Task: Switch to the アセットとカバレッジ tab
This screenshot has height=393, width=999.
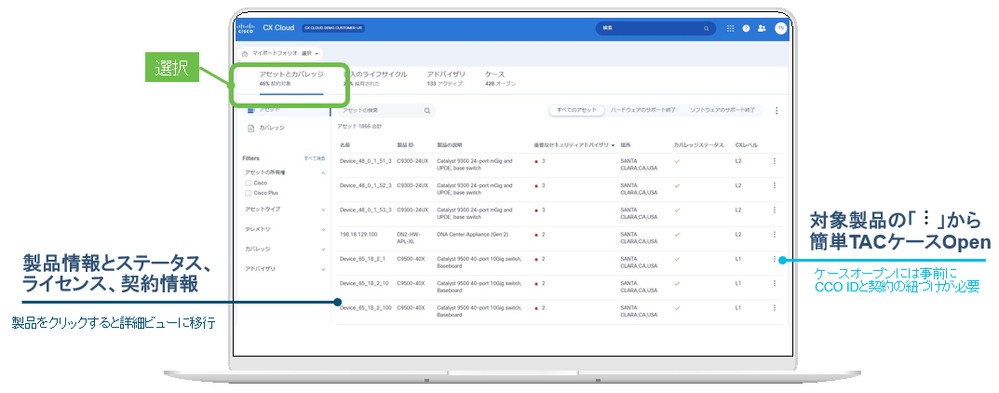Action: (x=291, y=79)
